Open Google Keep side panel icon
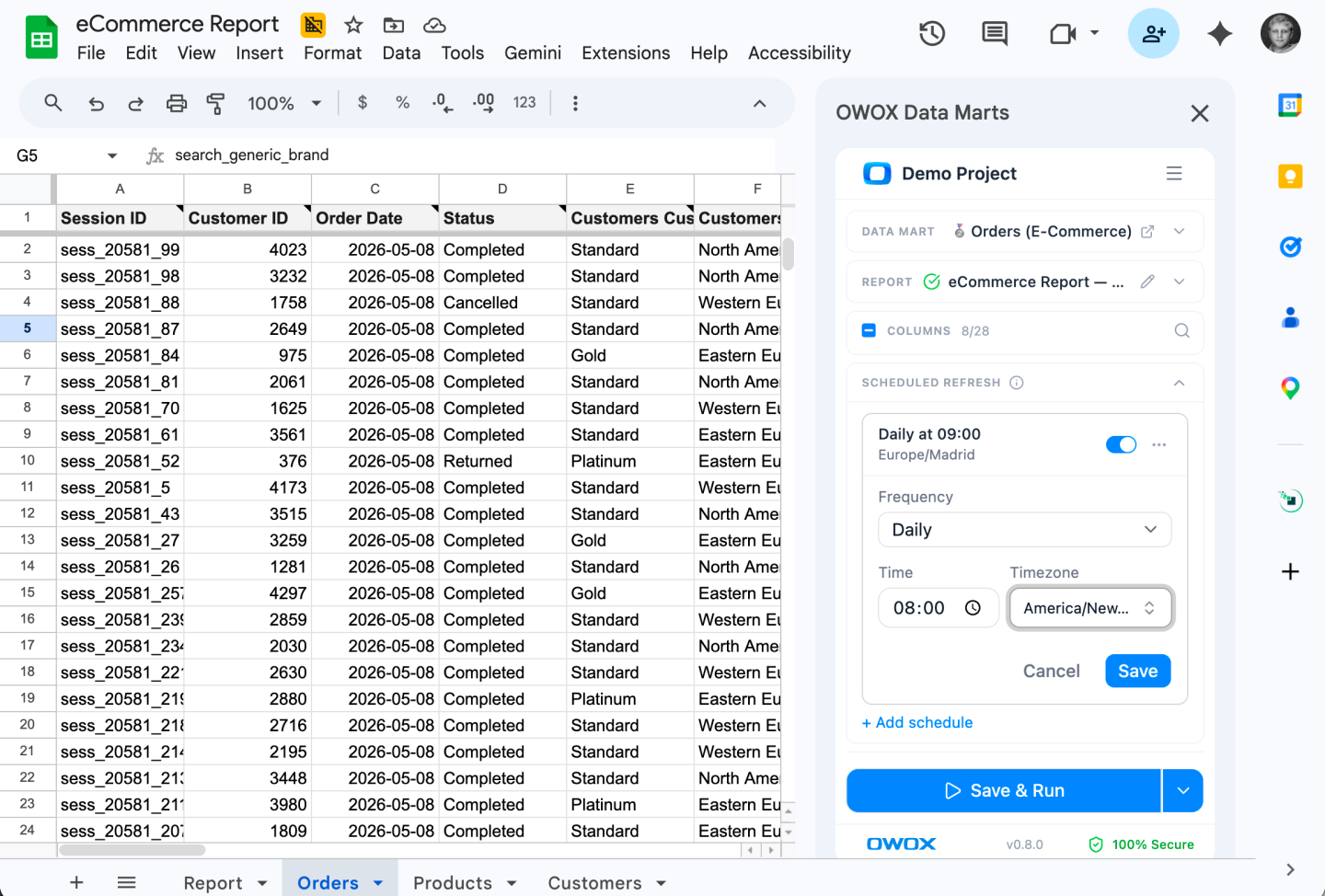Viewport: 1325px width, 896px height. tap(1290, 176)
